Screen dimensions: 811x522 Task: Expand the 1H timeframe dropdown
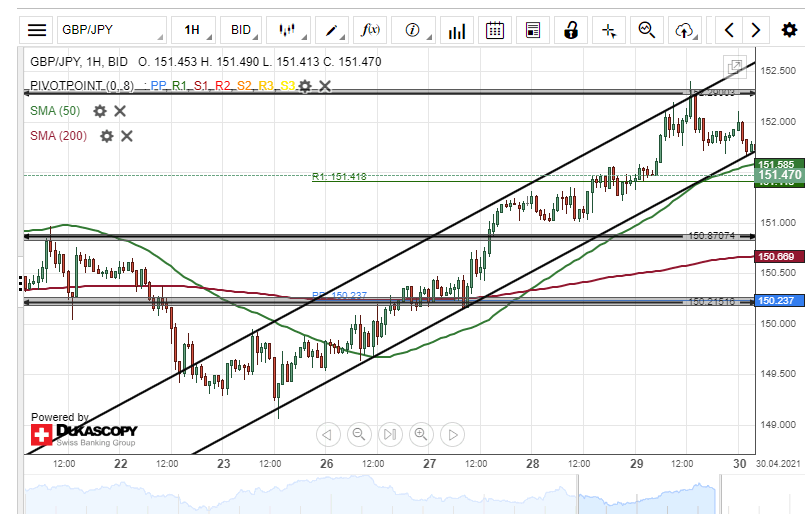[192, 30]
